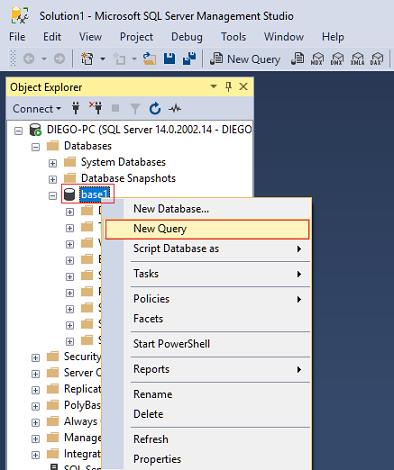Screen dimensions: 394x470
Task: Expand the Database Snapshots folder
Action: [52, 179]
